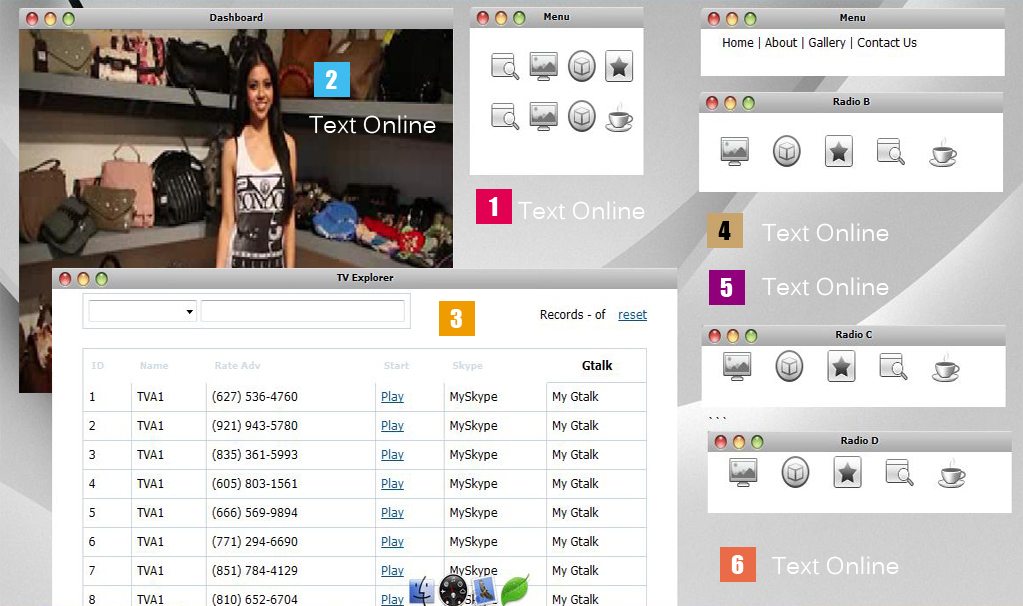Choose the coffee cup icon in Radio C

pos(945,367)
